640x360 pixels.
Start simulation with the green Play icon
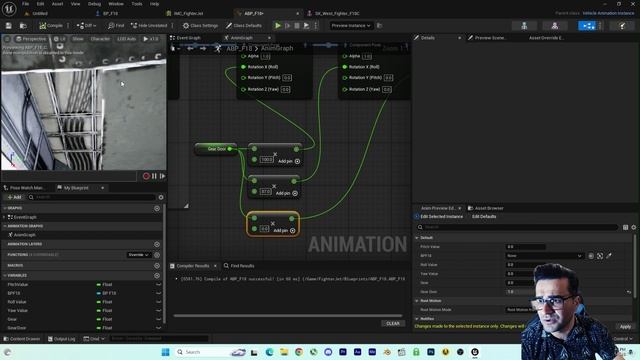pos(278,25)
